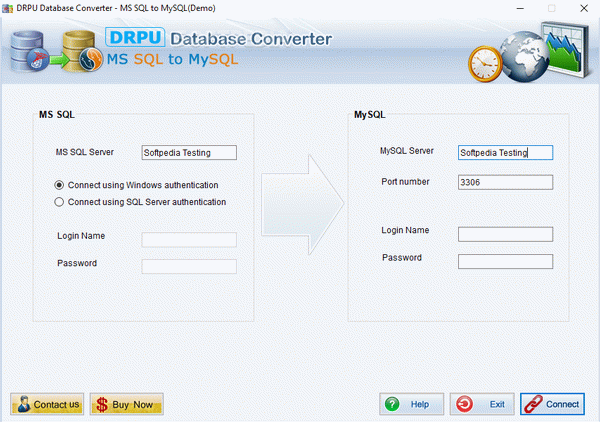Click the Contact us button
The width and height of the screenshot is (600, 422).
click(47, 404)
